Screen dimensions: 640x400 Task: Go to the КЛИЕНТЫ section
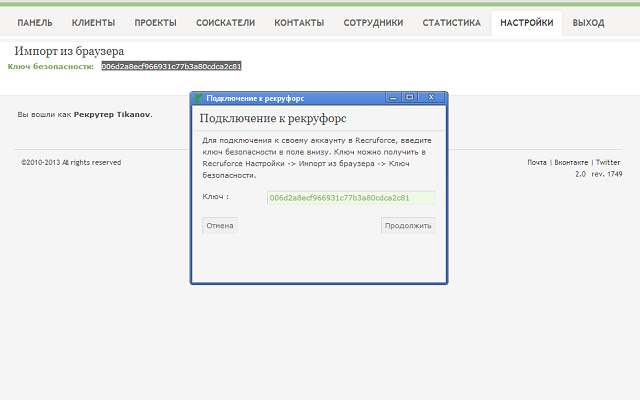click(x=93, y=23)
